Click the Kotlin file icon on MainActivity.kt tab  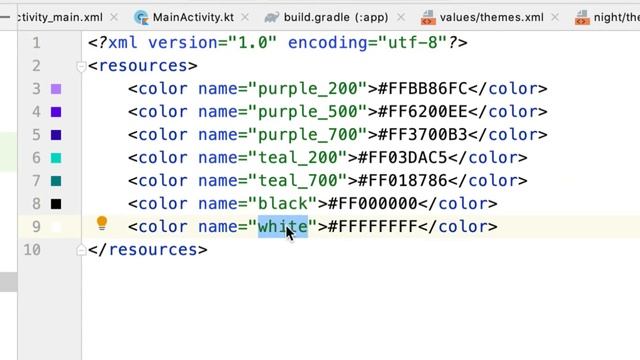141,18
